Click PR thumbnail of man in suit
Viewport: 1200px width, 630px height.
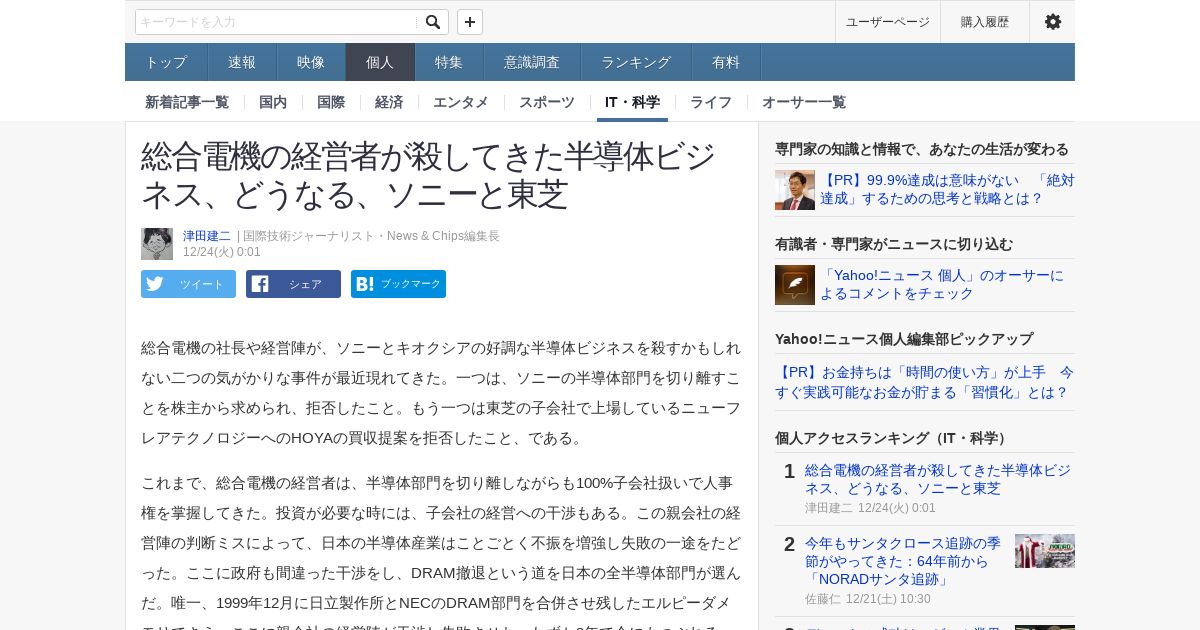(x=795, y=190)
